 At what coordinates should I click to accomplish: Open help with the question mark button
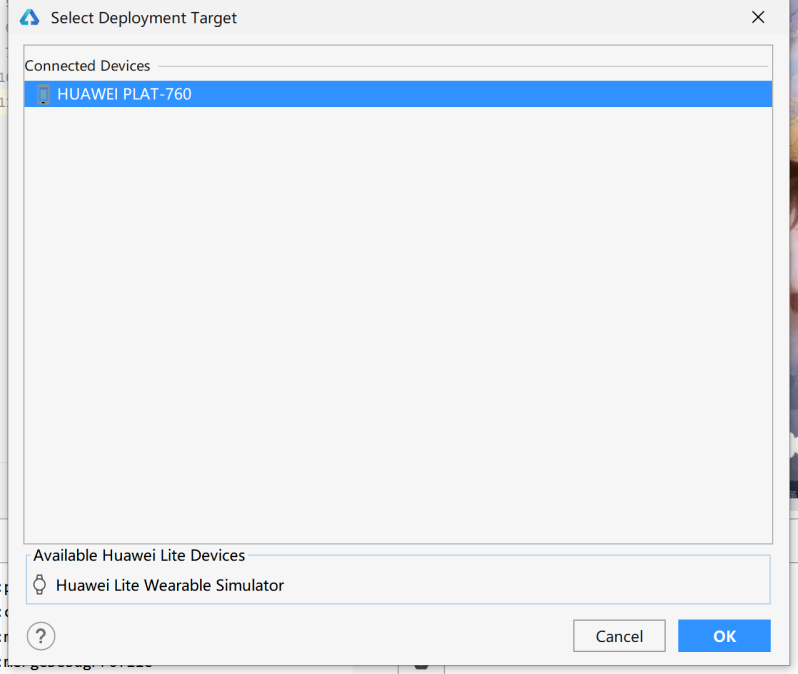41,636
